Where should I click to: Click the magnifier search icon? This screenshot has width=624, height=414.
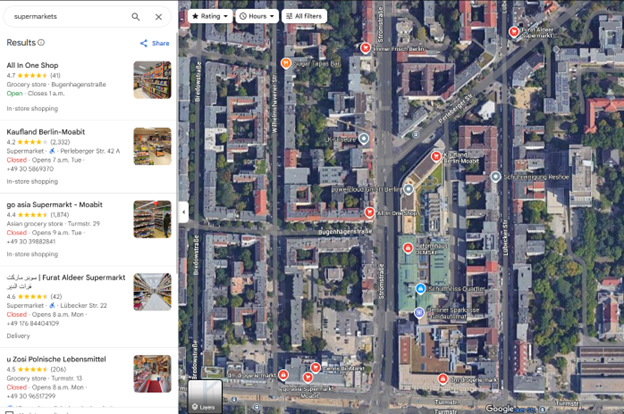(x=136, y=17)
